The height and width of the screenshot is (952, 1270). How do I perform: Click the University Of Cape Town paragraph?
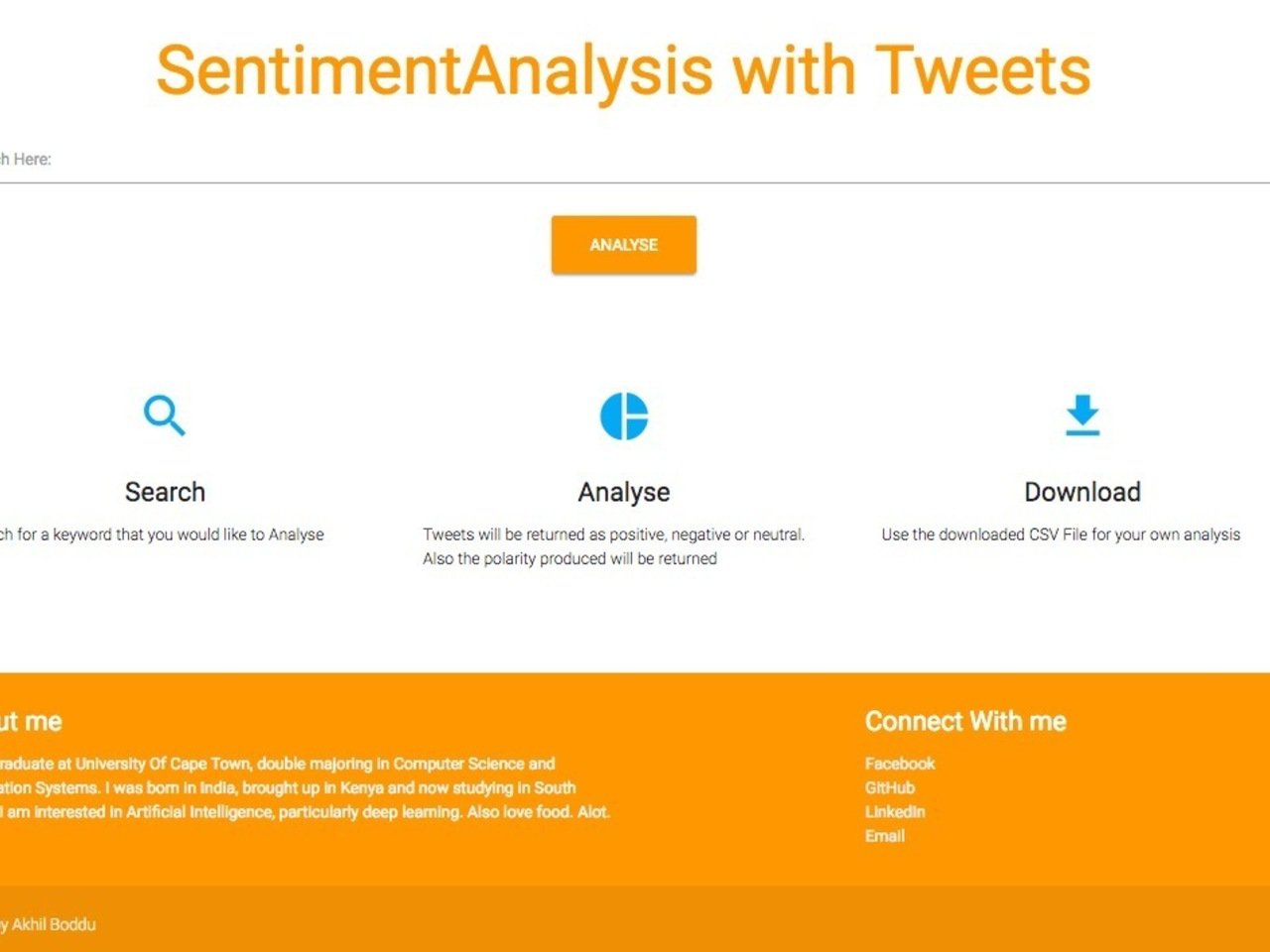tap(298, 787)
